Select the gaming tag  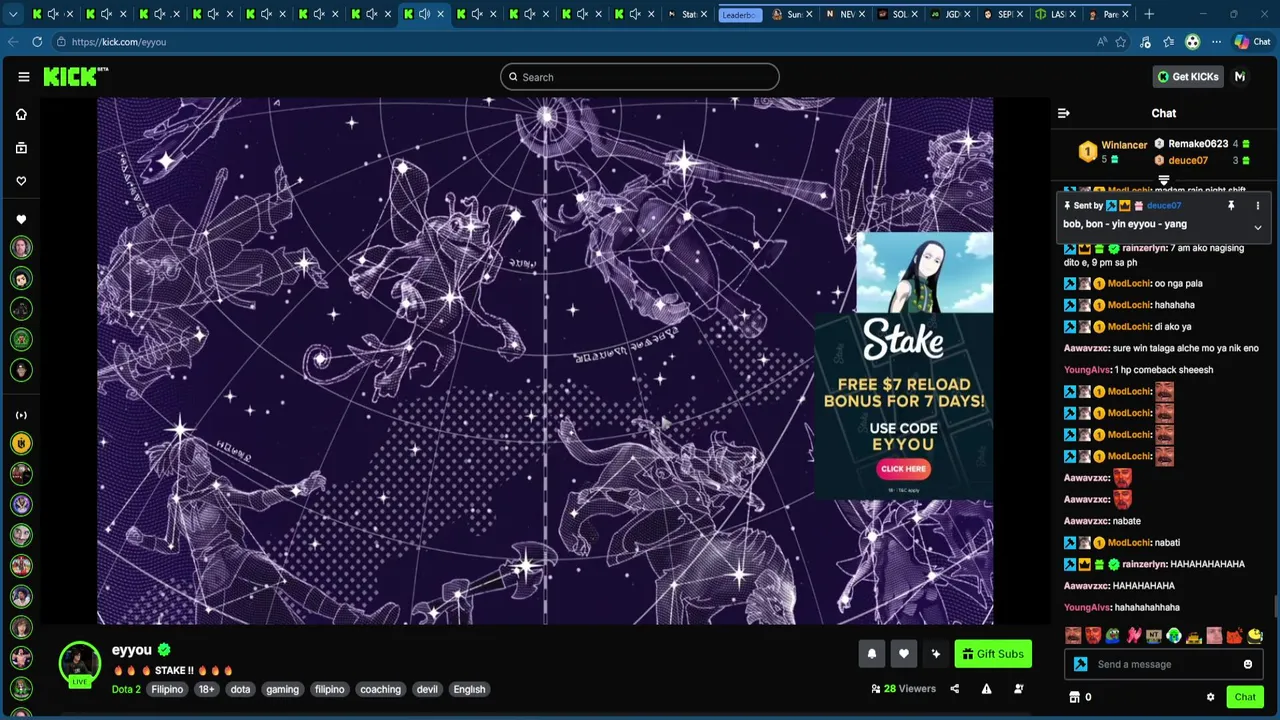(282, 689)
